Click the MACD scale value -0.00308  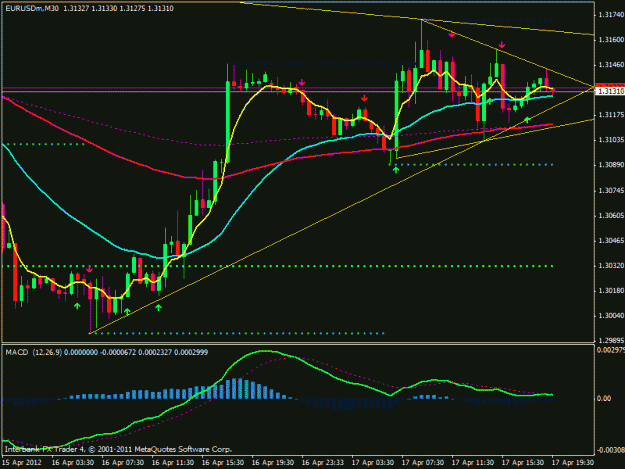click(611, 450)
